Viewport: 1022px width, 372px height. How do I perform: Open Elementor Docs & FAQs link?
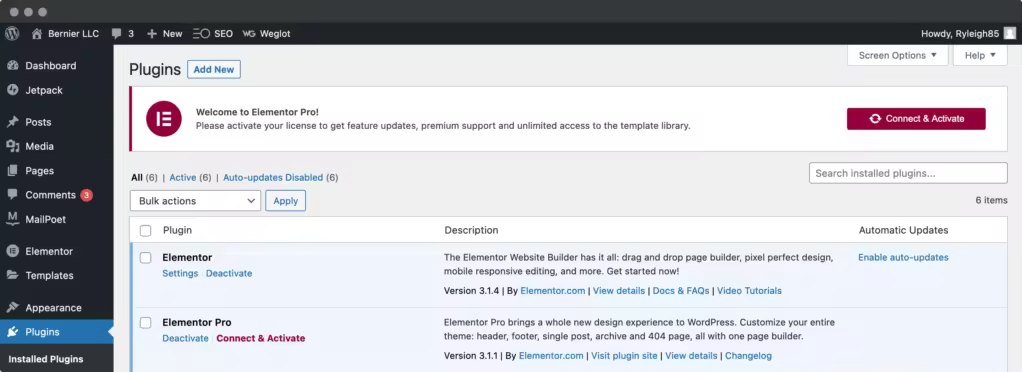click(681, 291)
